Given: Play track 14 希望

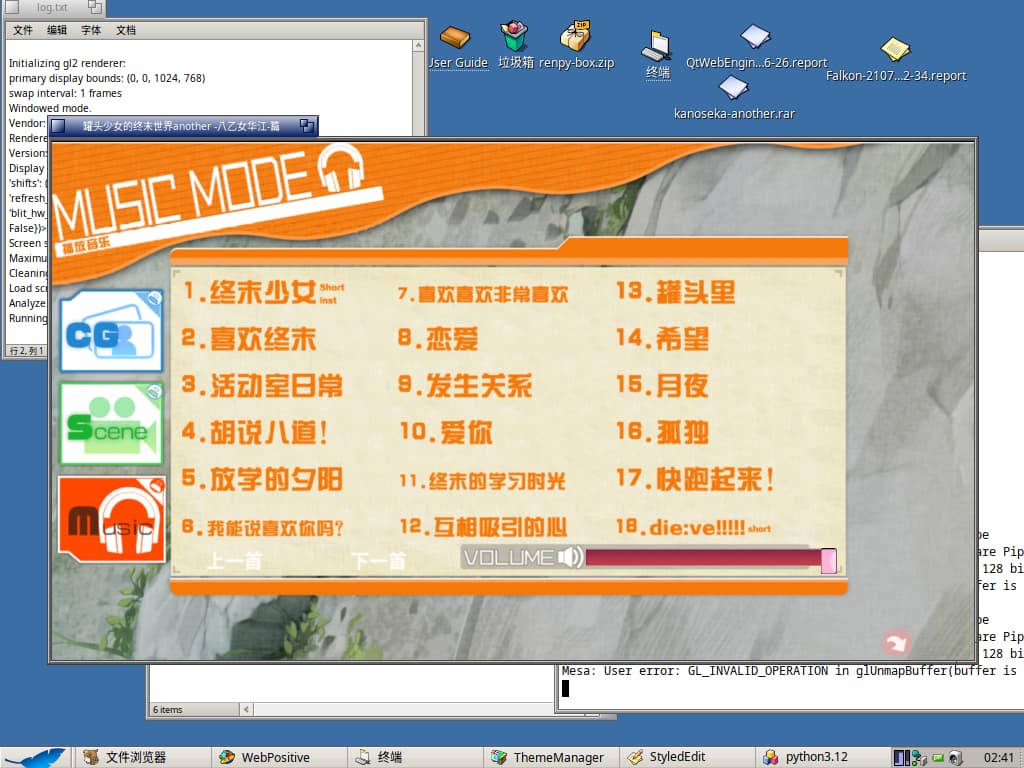Looking at the screenshot, I should 663,338.
